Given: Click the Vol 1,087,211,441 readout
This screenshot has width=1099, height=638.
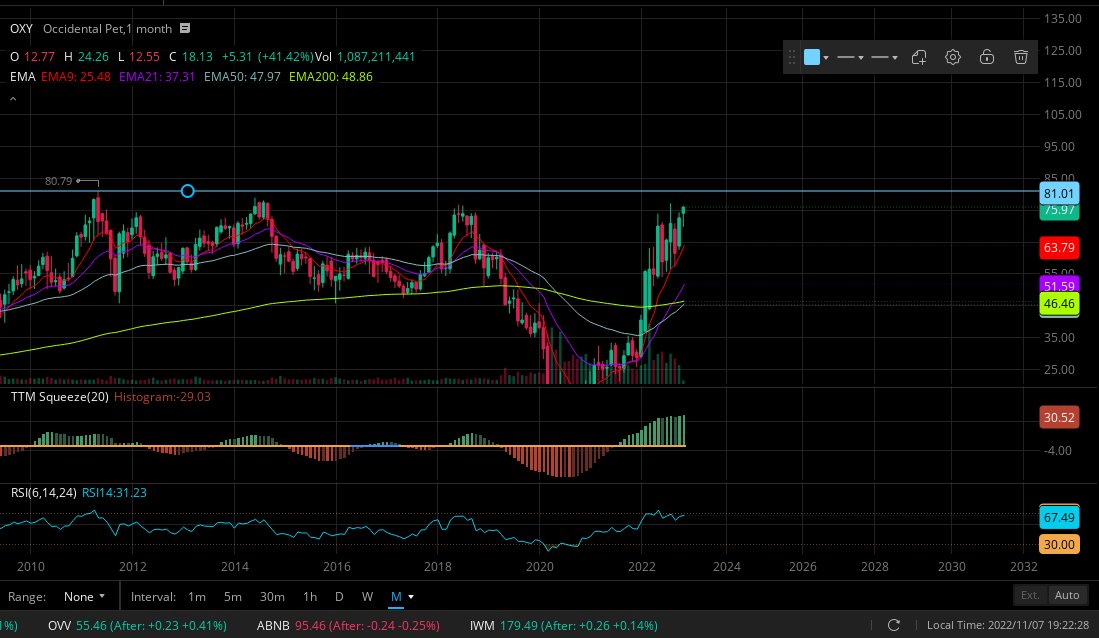Looking at the screenshot, I should 364,57.
